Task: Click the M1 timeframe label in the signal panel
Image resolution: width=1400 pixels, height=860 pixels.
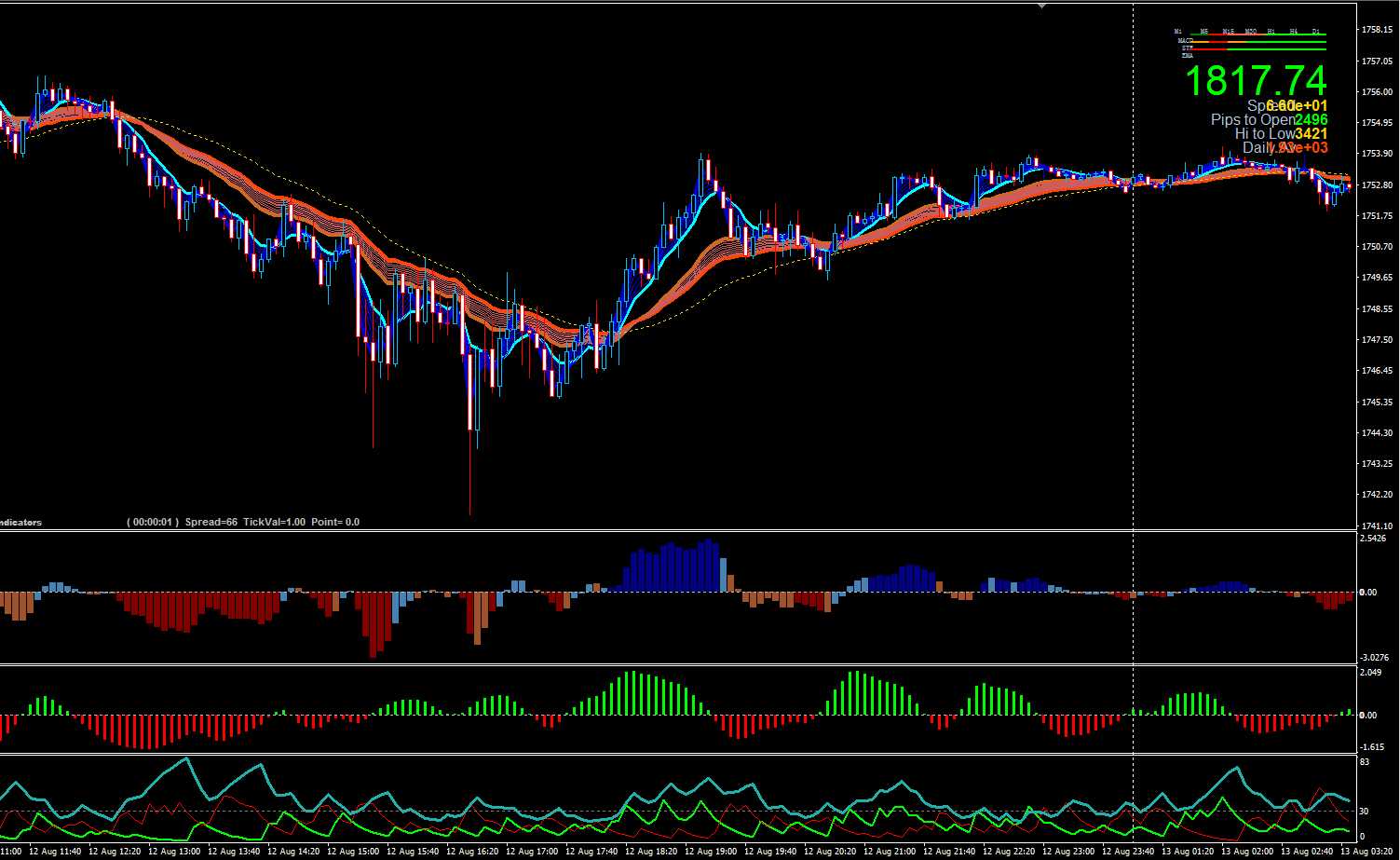Action: pyautogui.click(x=1178, y=32)
